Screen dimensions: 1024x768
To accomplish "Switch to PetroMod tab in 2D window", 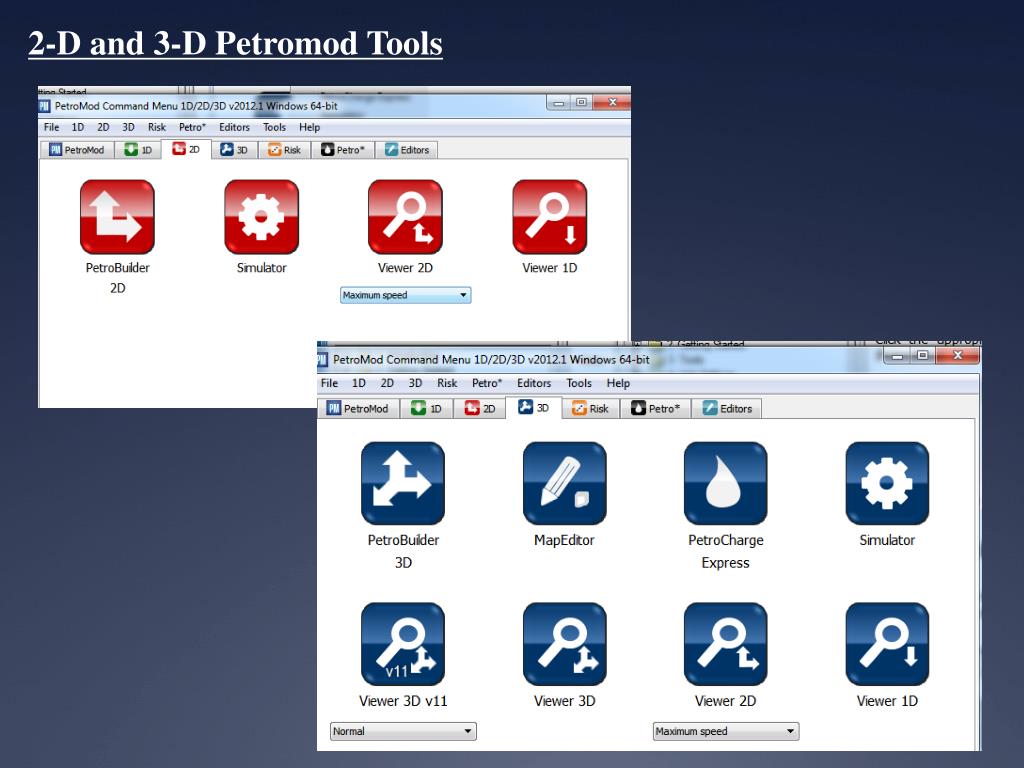I will (76, 150).
